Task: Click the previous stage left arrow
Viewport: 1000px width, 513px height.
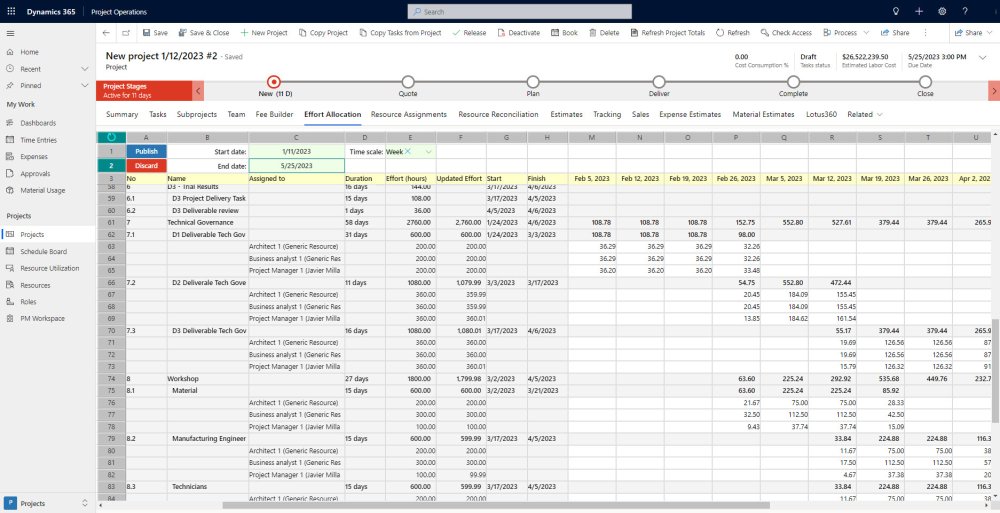Action: [198, 91]
